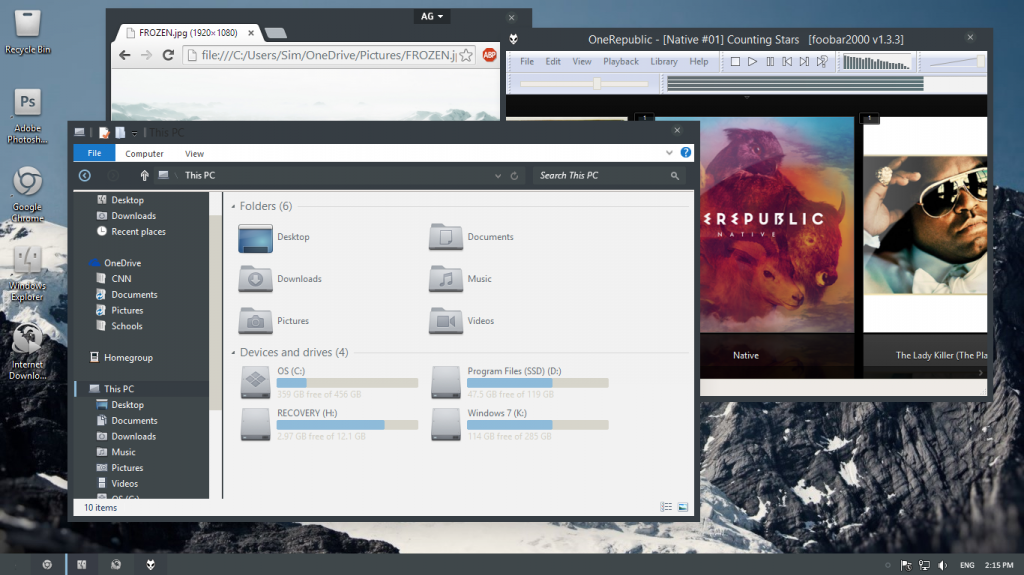Open the Playback menu in foobar2000

[x=620, y=62]
